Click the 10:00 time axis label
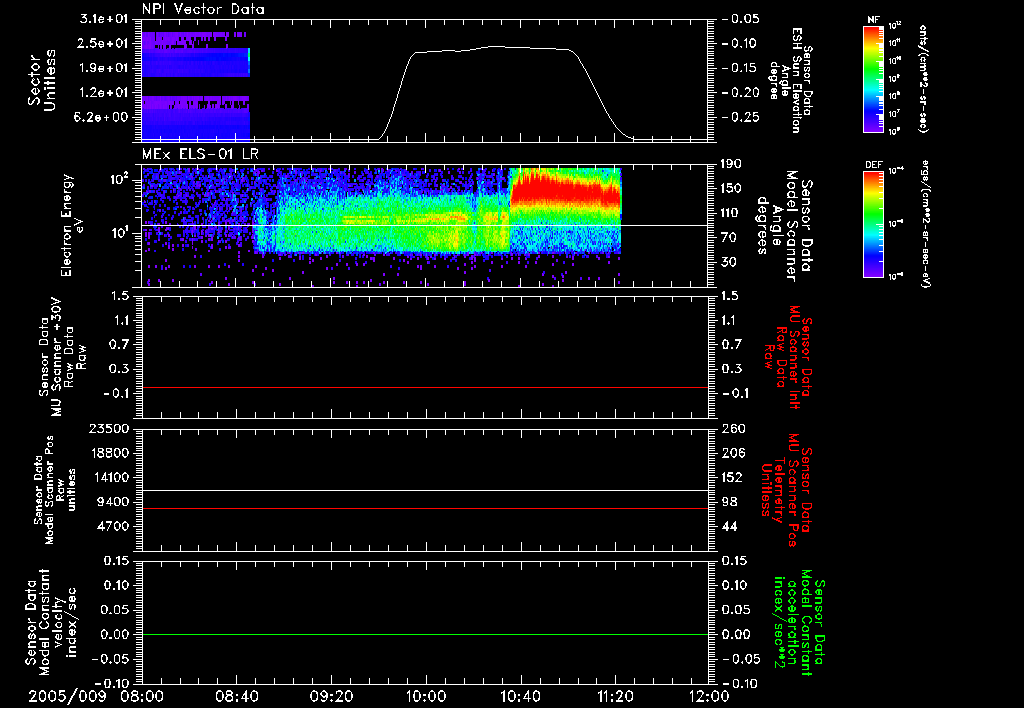Viewport: 1024px width, 708px height. pyautogui.click(x=425, y=696)
